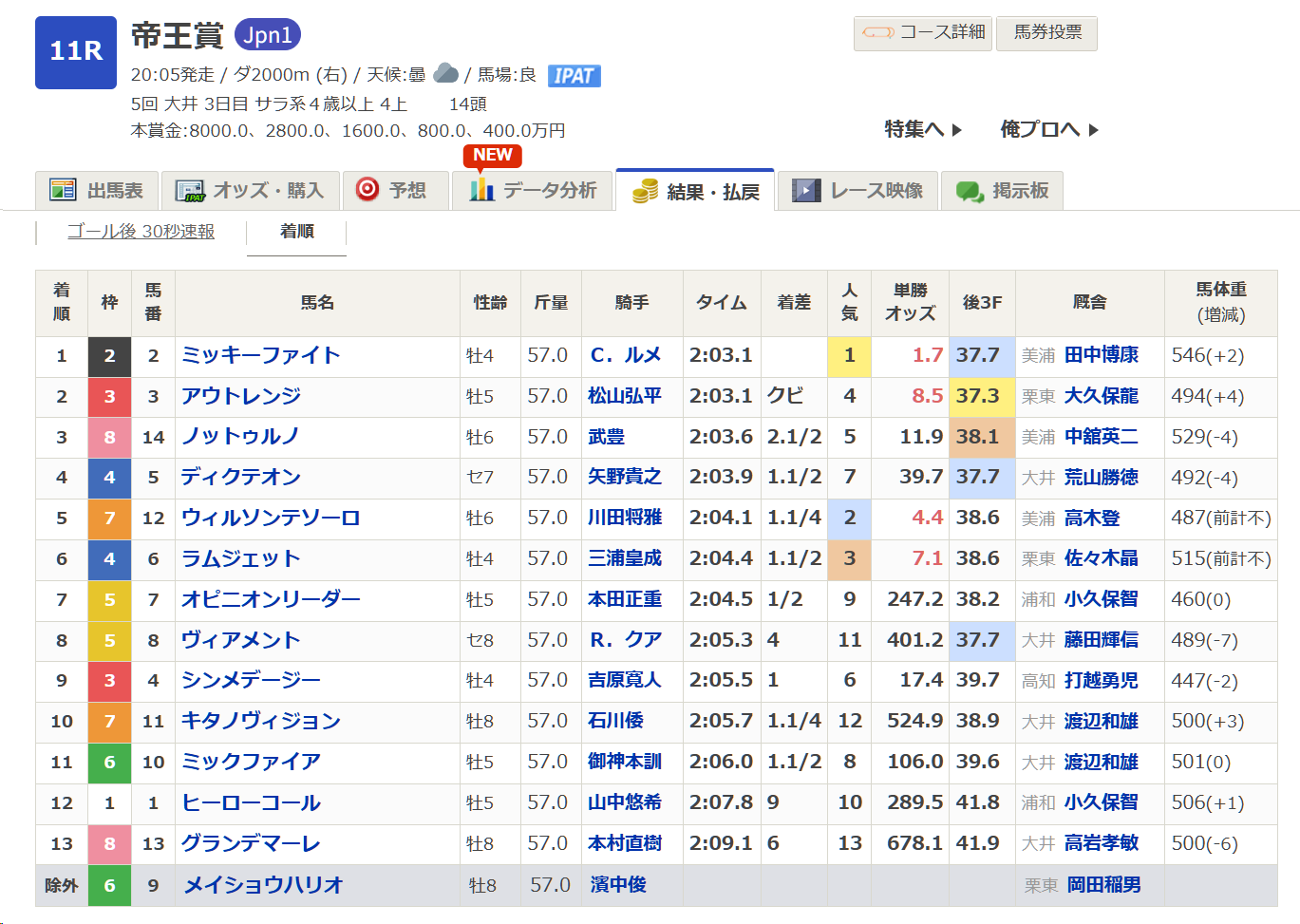This screenshot has height=924, width=1300.
Task: Open horse シンメデージー
Action: 251,680
